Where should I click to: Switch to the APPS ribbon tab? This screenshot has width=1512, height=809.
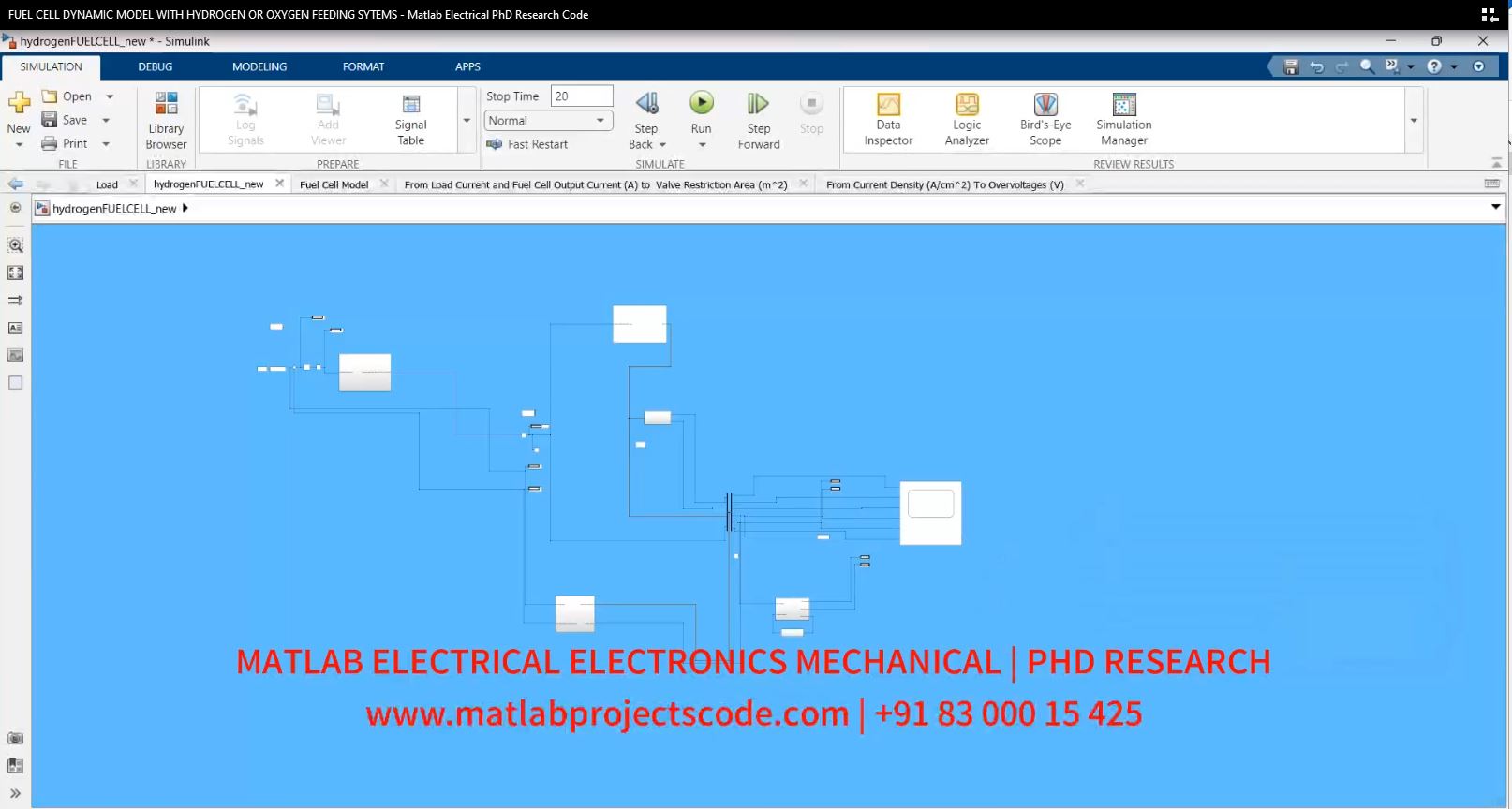click(467, 66)
